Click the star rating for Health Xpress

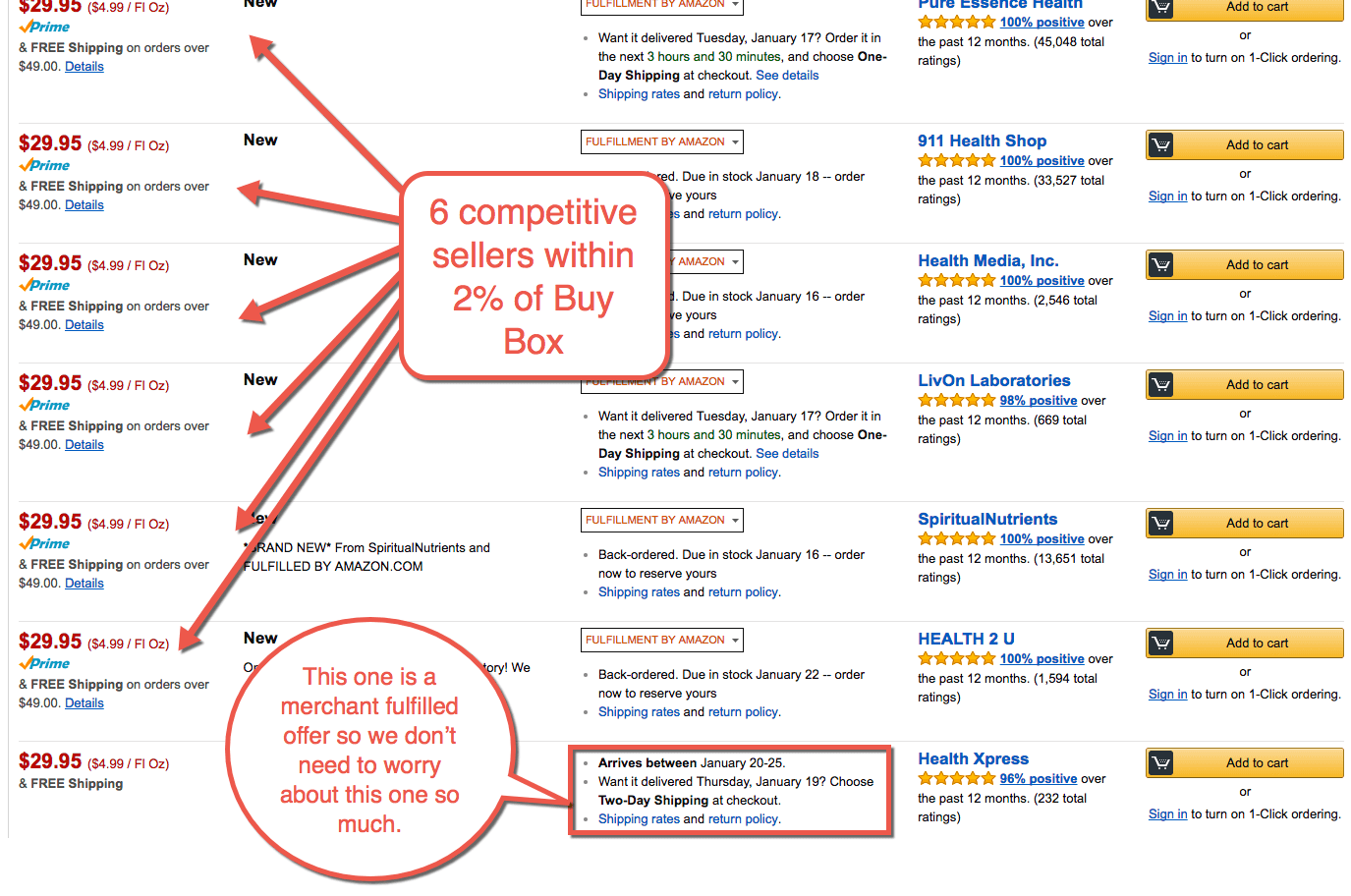tap(956, 777)
